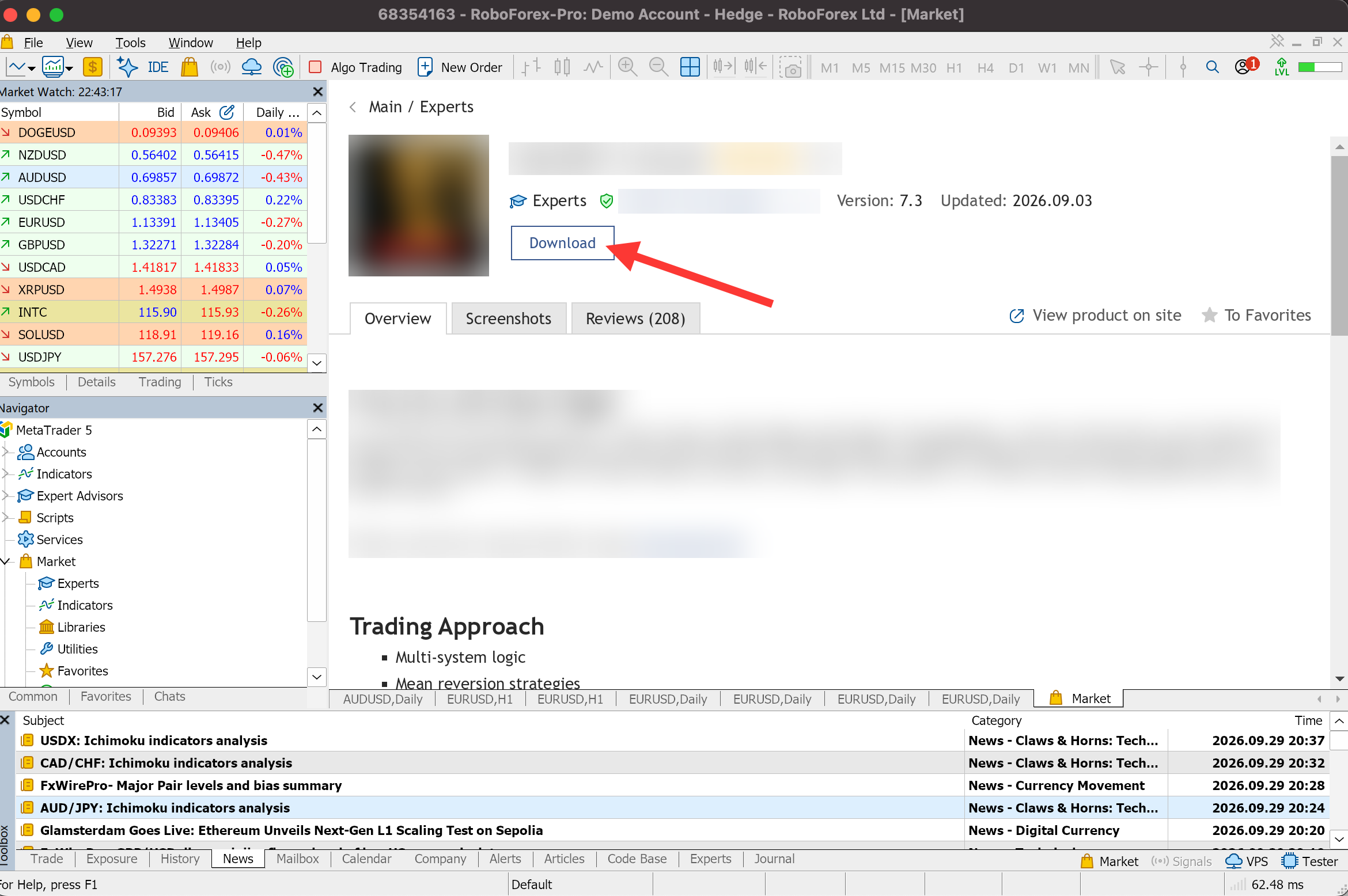Toggle chart auto scroll icon
1348x896 pixels.
[724, 67]
